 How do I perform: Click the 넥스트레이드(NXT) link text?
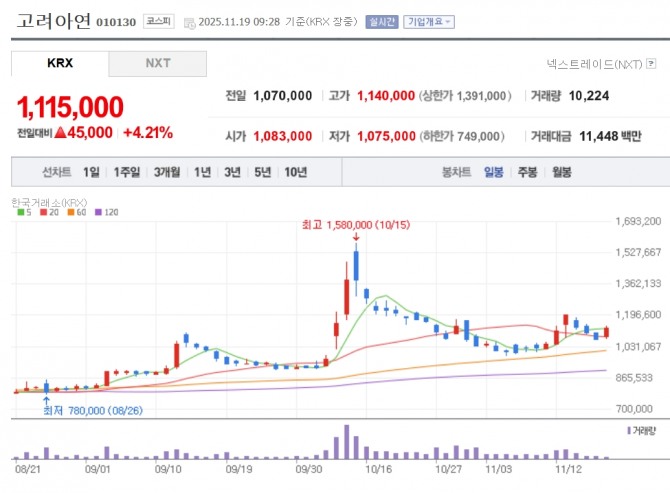click(594, 64)
